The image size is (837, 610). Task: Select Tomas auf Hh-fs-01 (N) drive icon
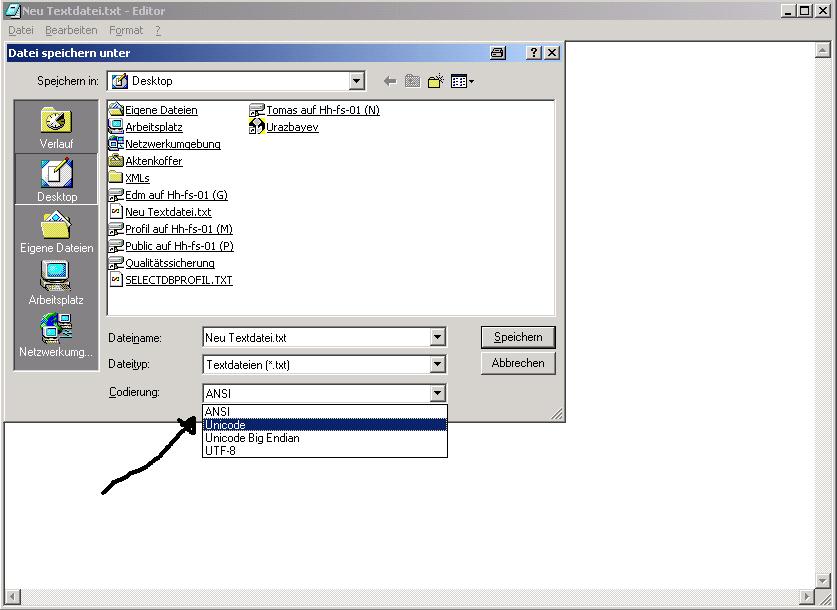(x=257, y=110)
